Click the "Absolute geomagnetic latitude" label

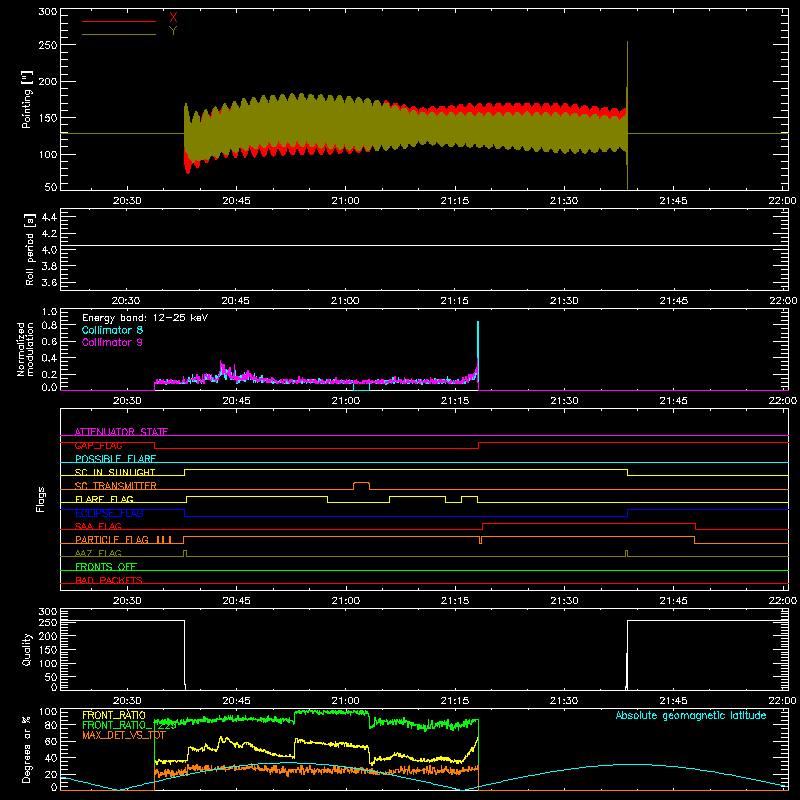[x=691, y=715]
